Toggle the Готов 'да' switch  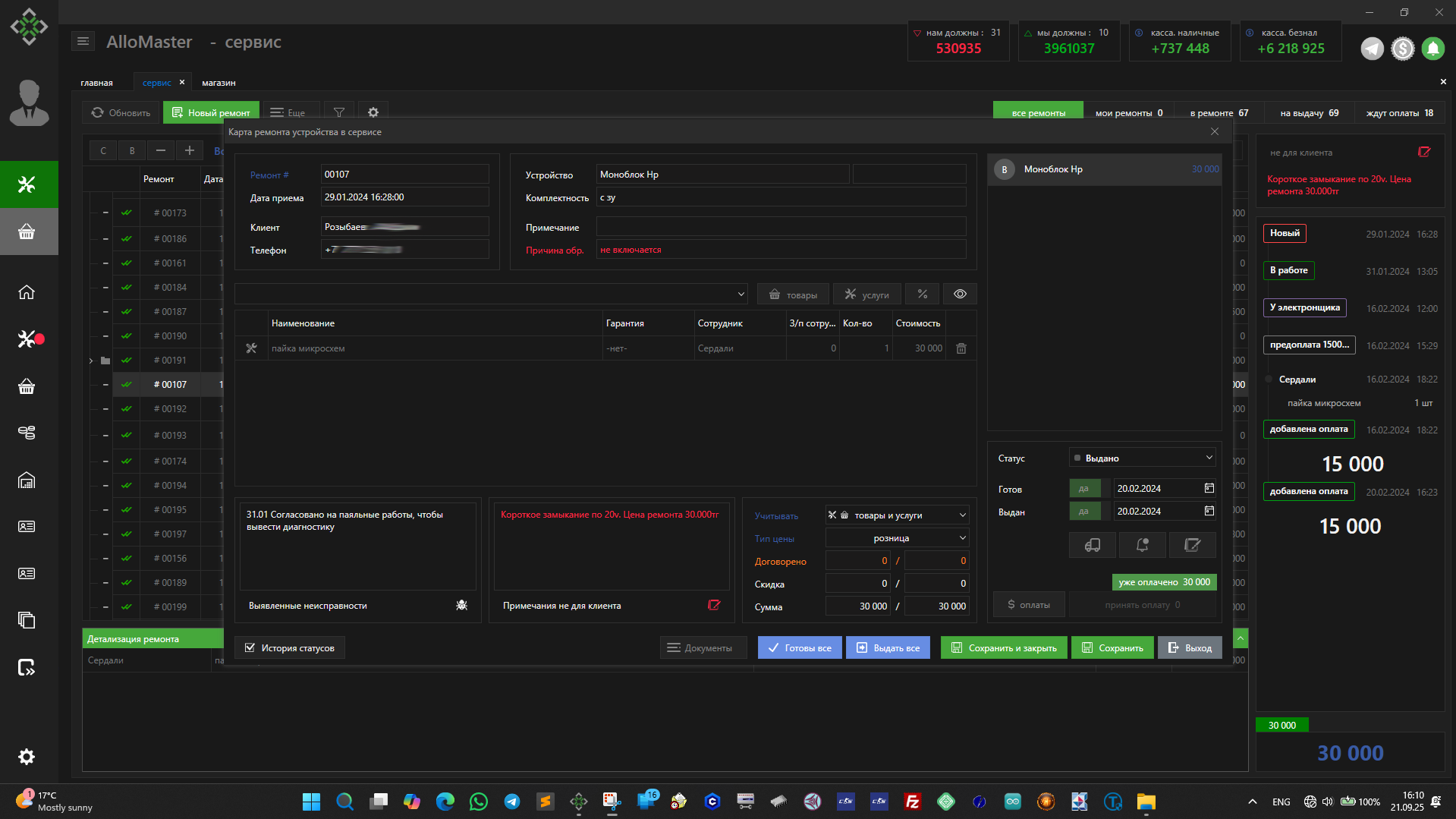[1084, 489]
